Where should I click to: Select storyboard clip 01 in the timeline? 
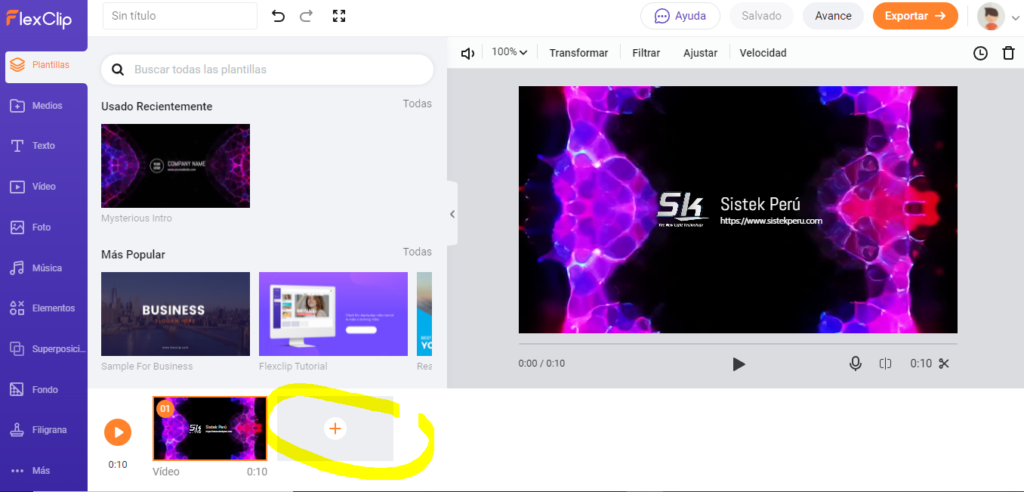click(x=210, y=429)
